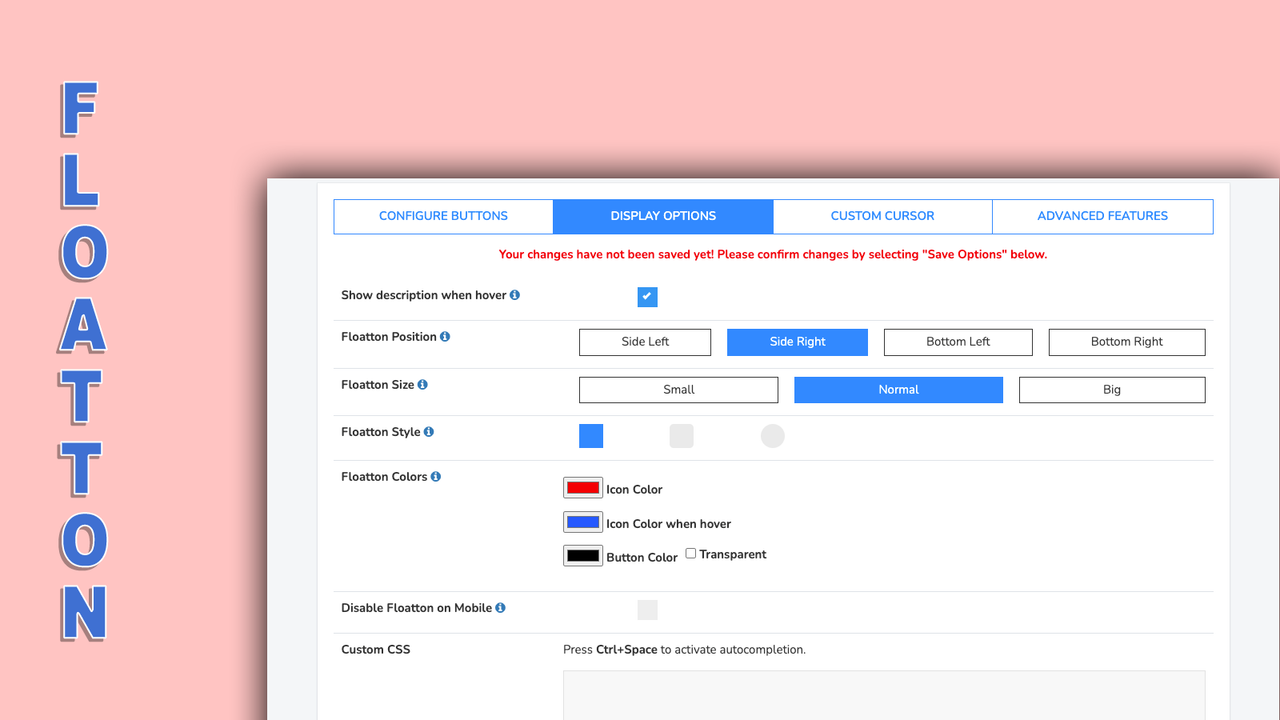The width and height of the screenshot is (1280, 720).
Task: Select the circle Floatton style
Action: tap(773, 436)
